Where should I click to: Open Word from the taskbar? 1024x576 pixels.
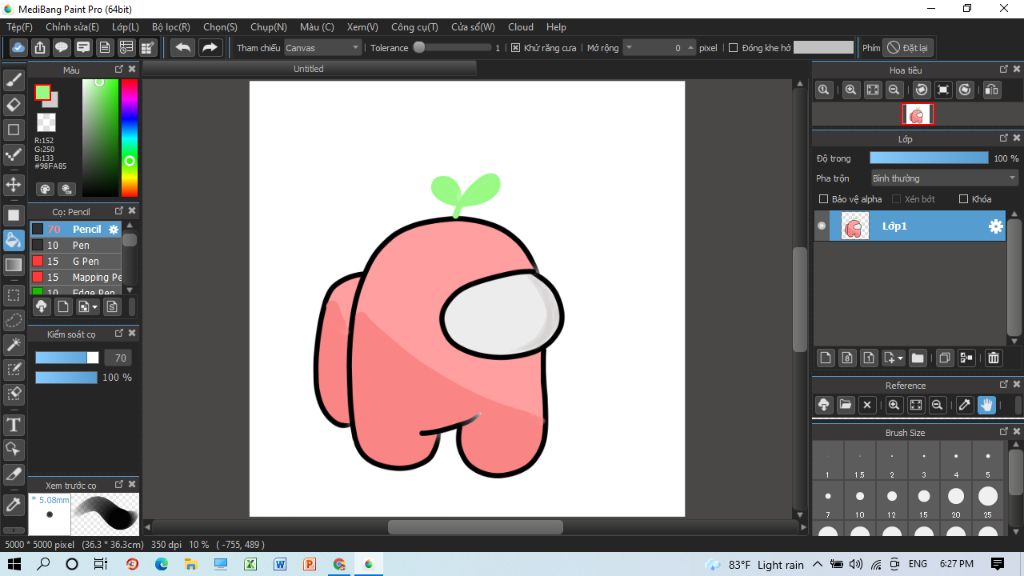pos(280,564)
